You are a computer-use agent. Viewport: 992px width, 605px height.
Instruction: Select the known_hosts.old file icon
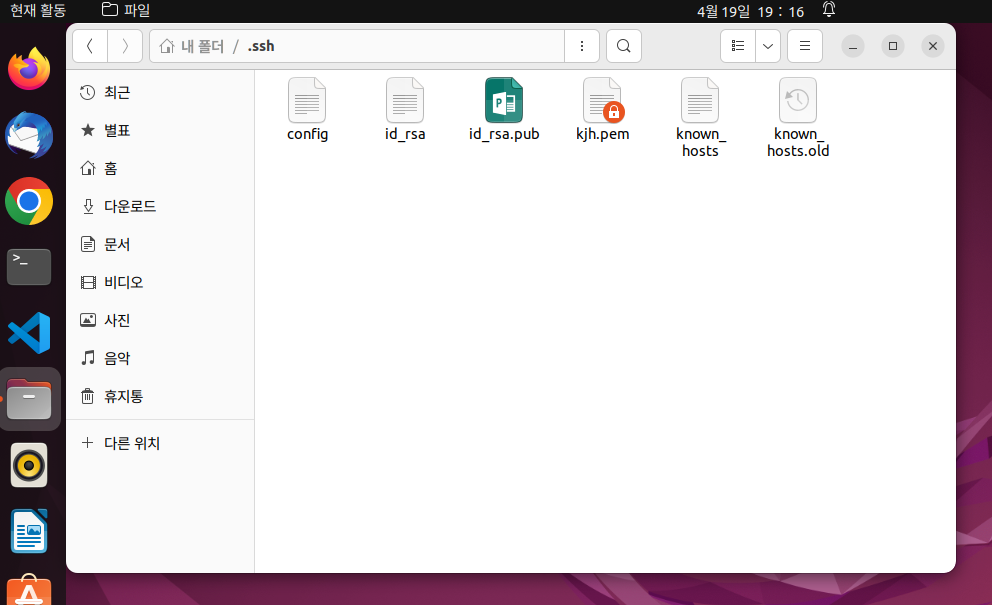[x=798, y=100]
